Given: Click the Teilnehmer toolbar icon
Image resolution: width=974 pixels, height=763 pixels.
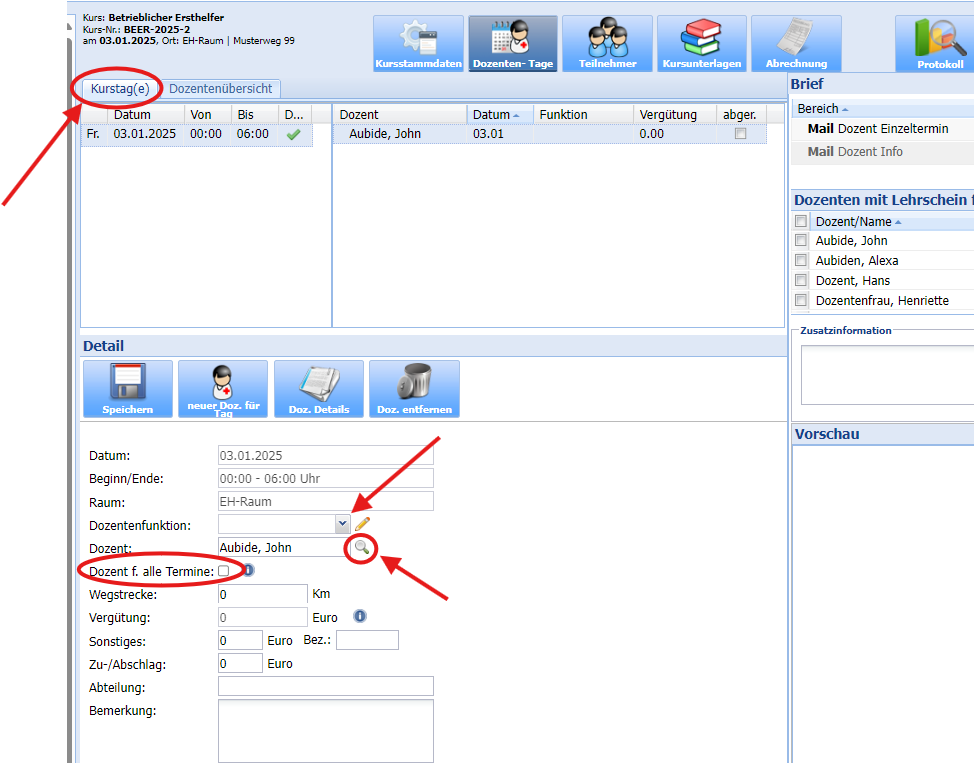Looking at the screenshot, I should pos(607,43).
